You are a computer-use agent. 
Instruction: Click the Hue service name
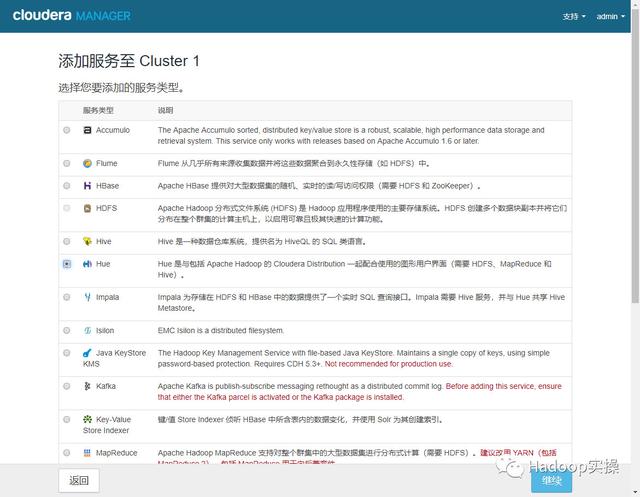pos(103,264)
